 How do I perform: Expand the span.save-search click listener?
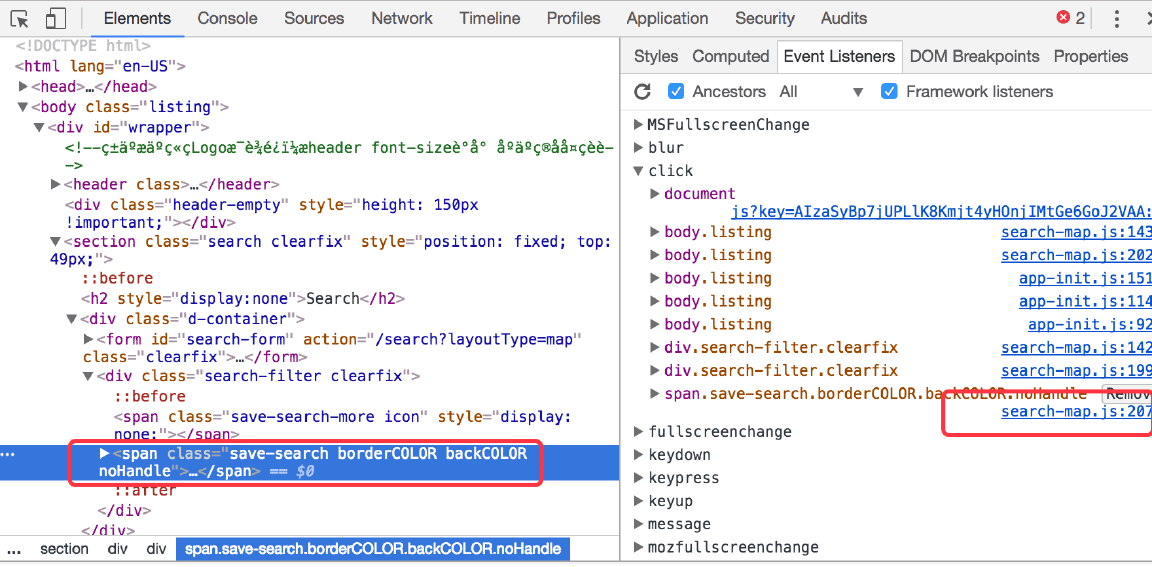655,394
